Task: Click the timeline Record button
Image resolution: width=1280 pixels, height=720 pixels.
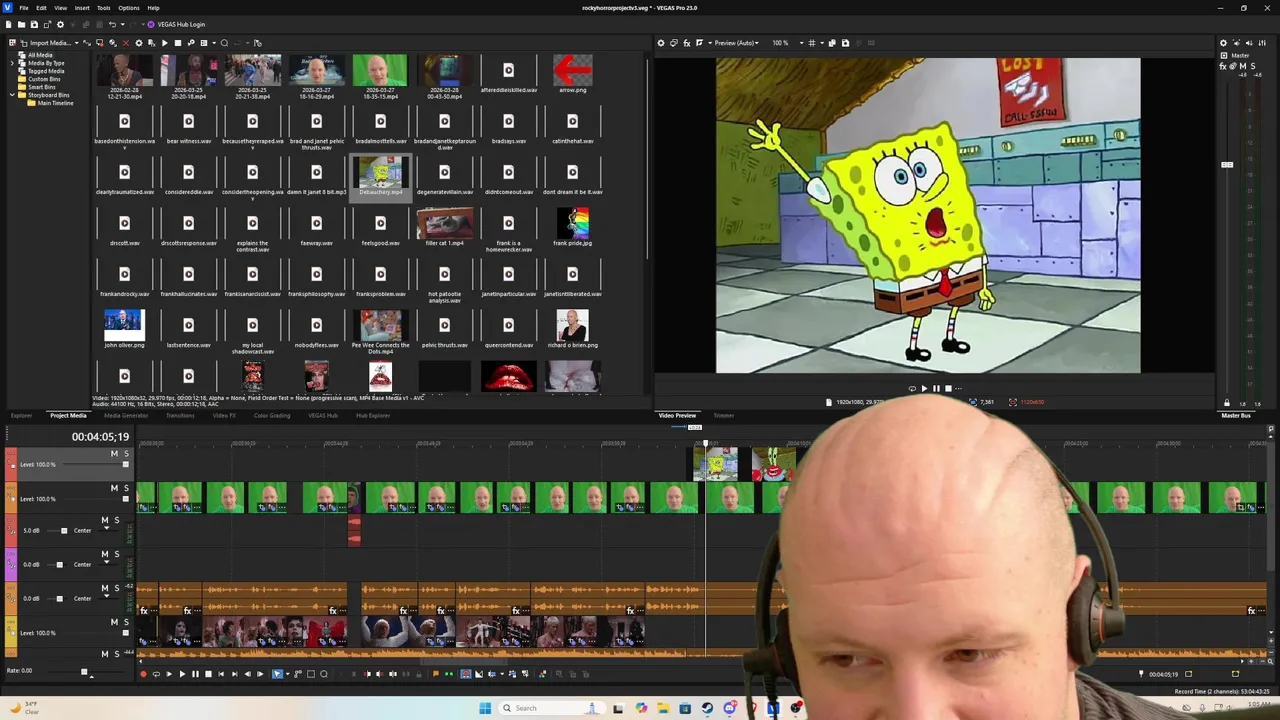Action: pyautogui.click(x=143, y=674)
